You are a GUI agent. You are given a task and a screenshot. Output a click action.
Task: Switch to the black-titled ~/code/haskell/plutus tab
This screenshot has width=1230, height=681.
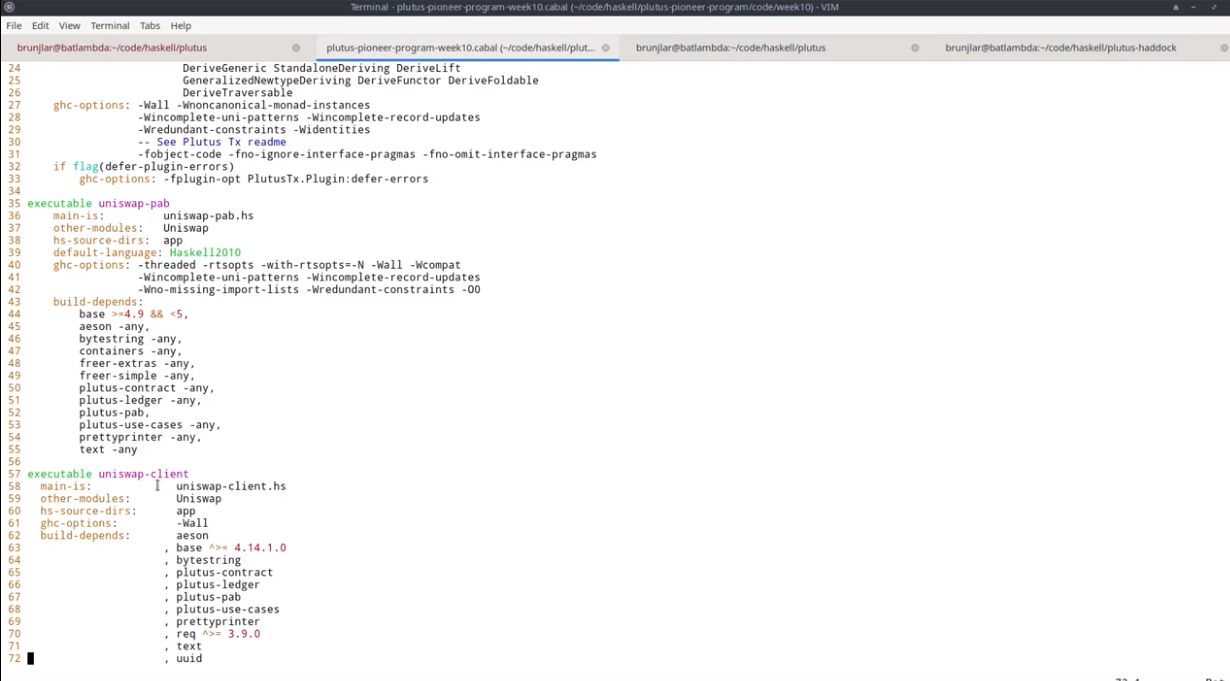pos(730,48)
